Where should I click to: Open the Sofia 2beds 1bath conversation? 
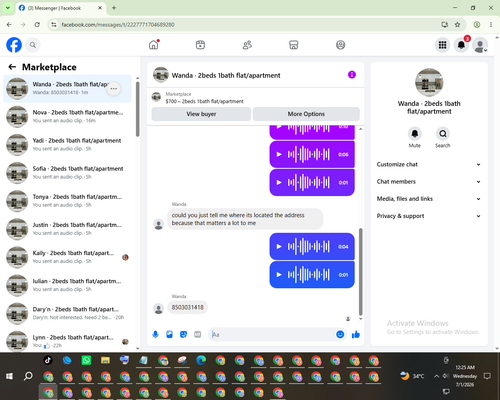(x=67, y=173)
